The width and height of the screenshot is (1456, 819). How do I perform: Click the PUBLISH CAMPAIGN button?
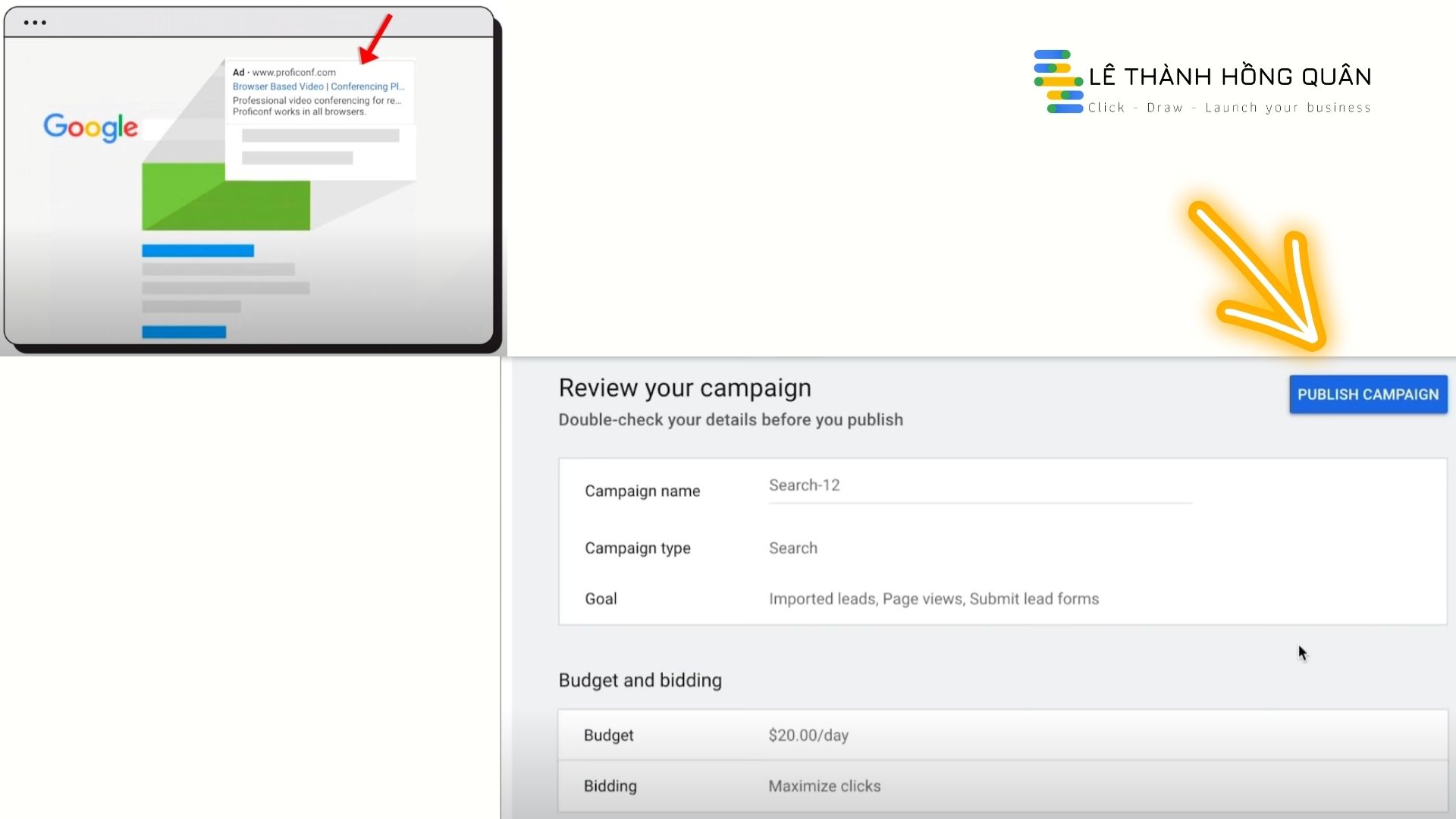pos(1367,394)
